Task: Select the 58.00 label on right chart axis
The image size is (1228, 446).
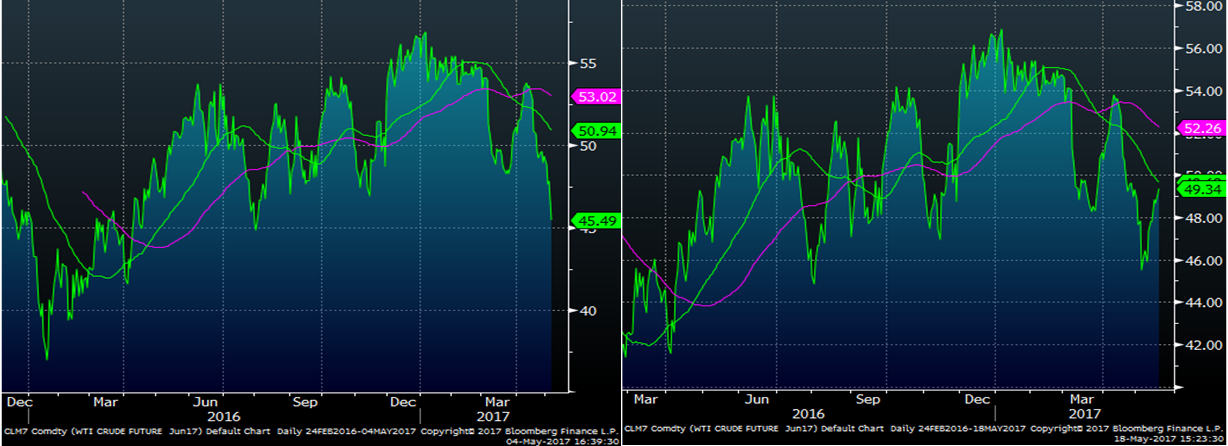Action: (1204, 5)
